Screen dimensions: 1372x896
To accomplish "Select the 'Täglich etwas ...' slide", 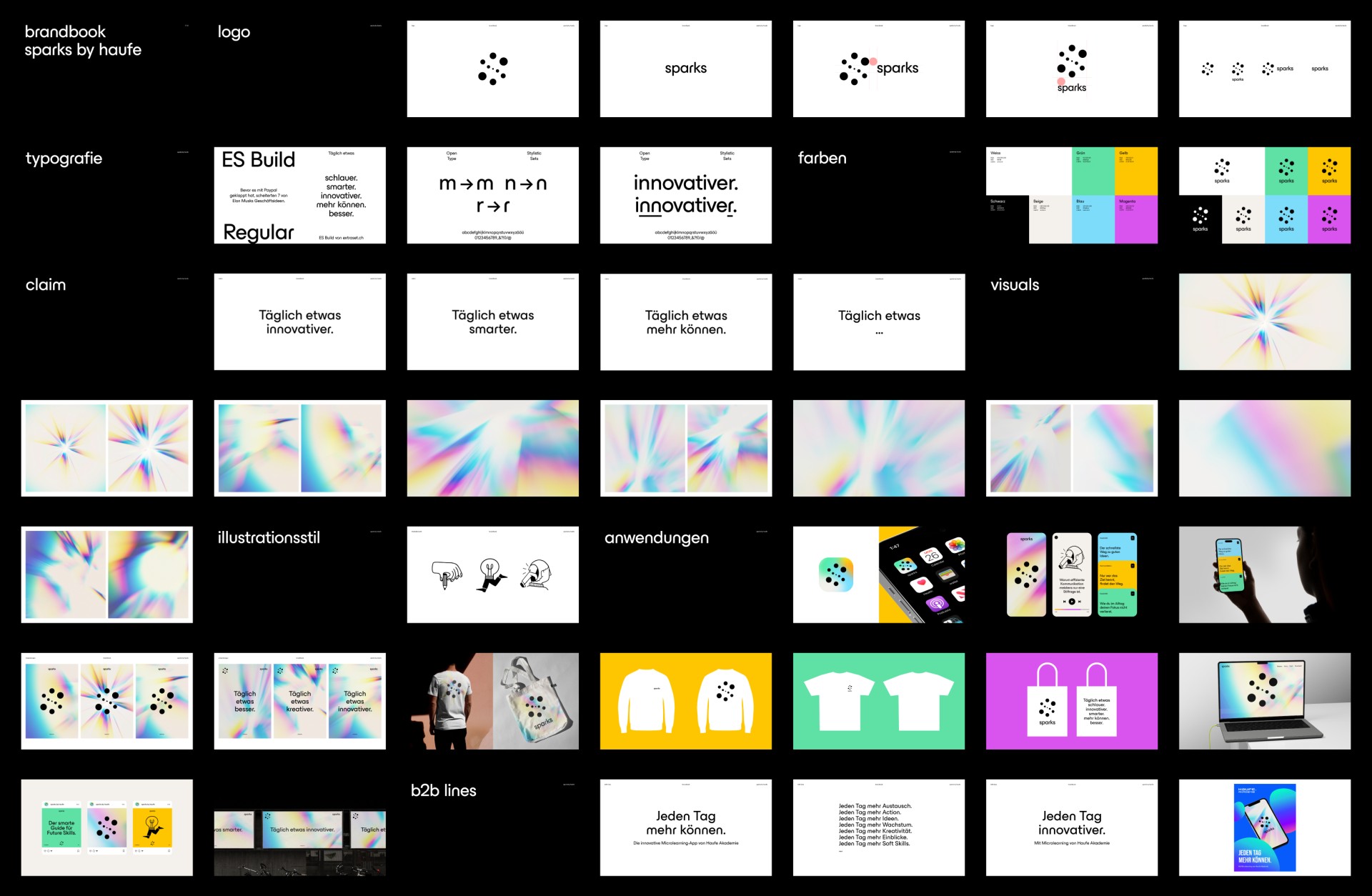I will click(879, 322).
